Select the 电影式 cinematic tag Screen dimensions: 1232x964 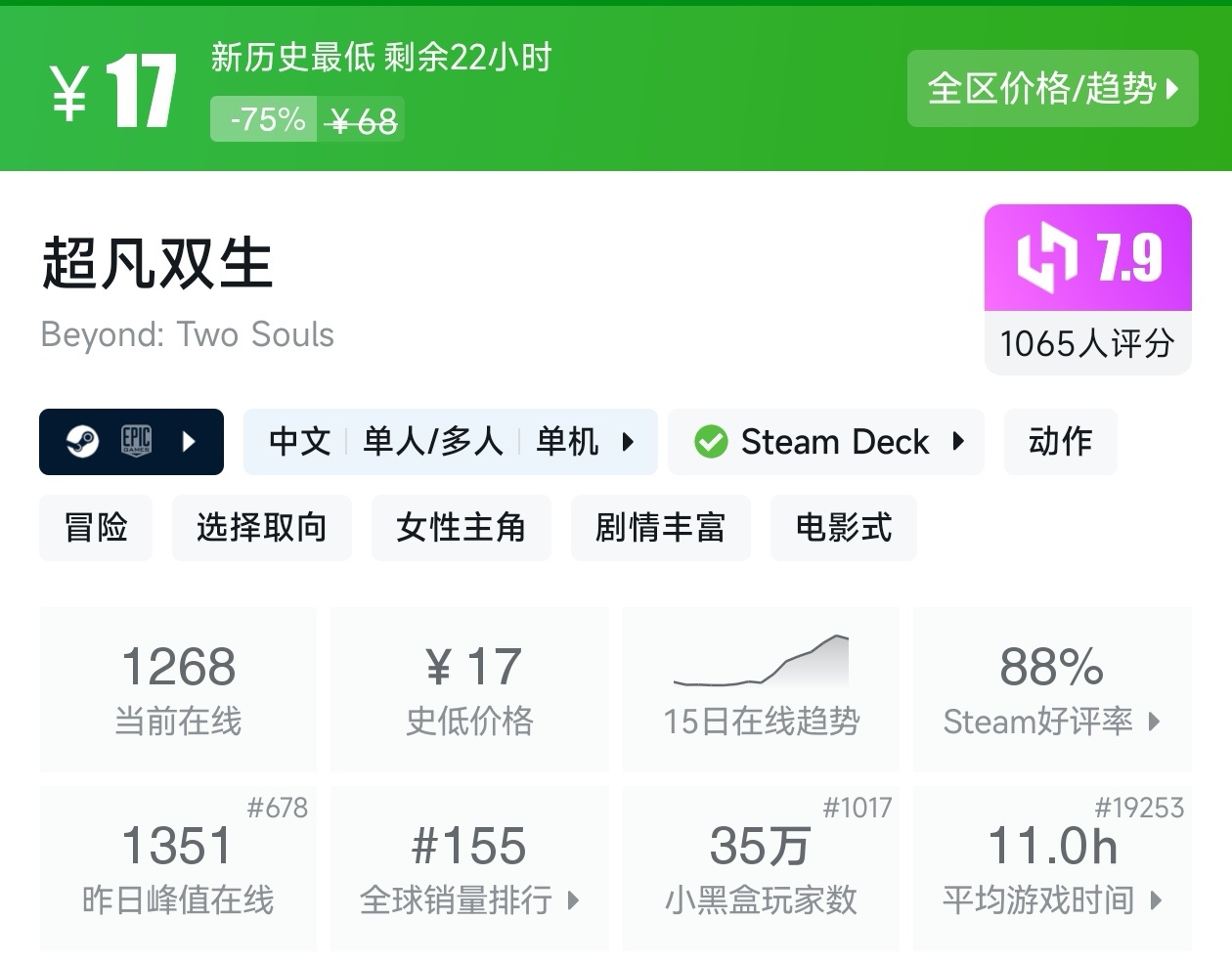pos(843,528)
